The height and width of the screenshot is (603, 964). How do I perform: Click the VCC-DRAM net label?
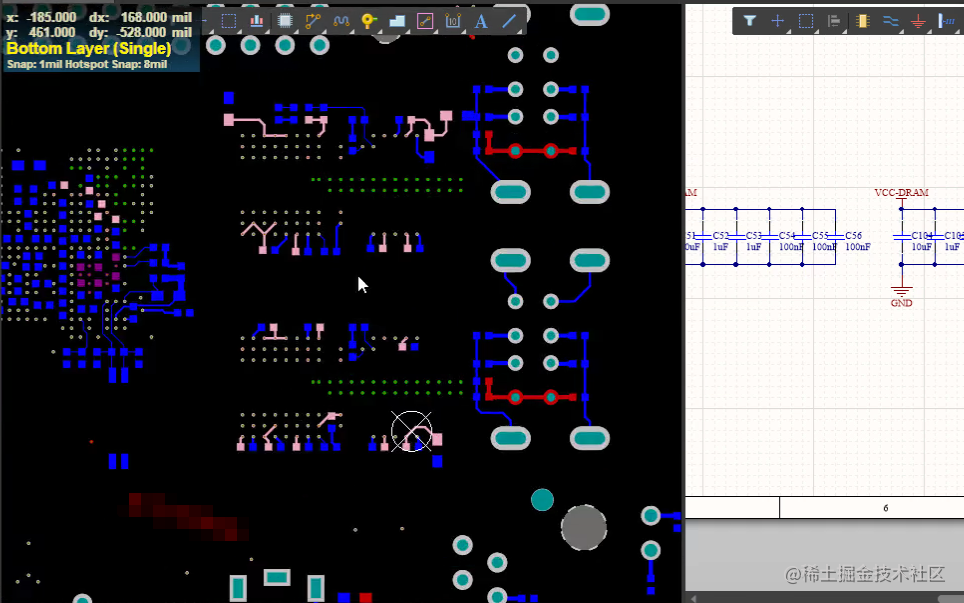tap(901, 192)
